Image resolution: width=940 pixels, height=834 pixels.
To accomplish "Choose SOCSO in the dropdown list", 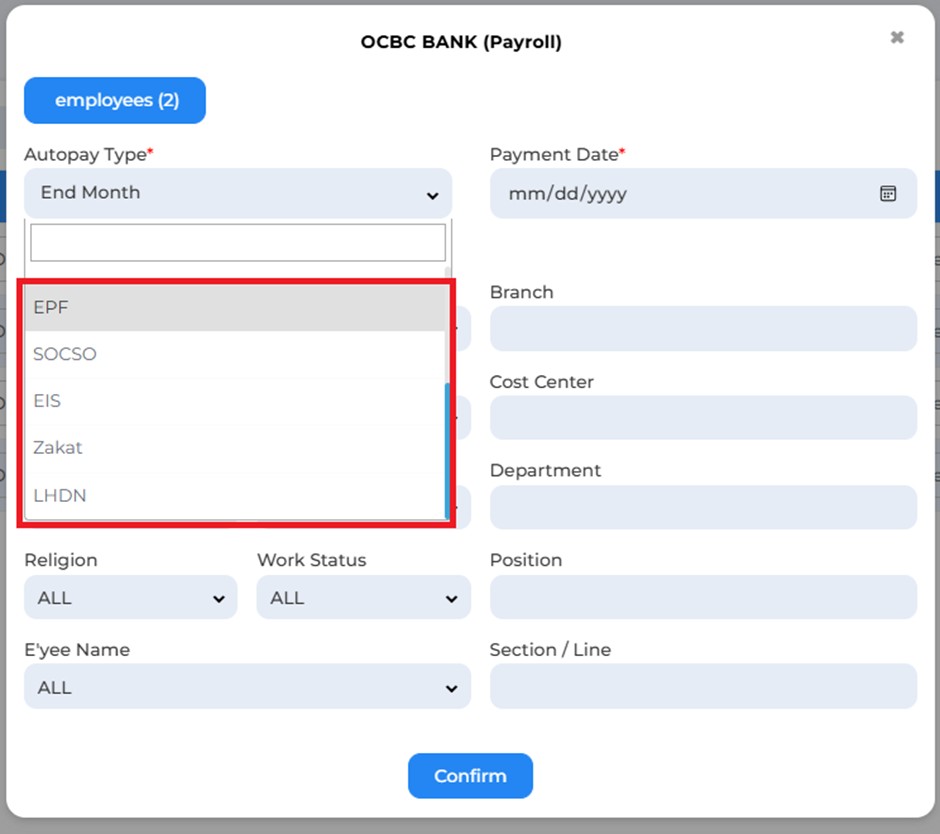I will click(236, 354).
